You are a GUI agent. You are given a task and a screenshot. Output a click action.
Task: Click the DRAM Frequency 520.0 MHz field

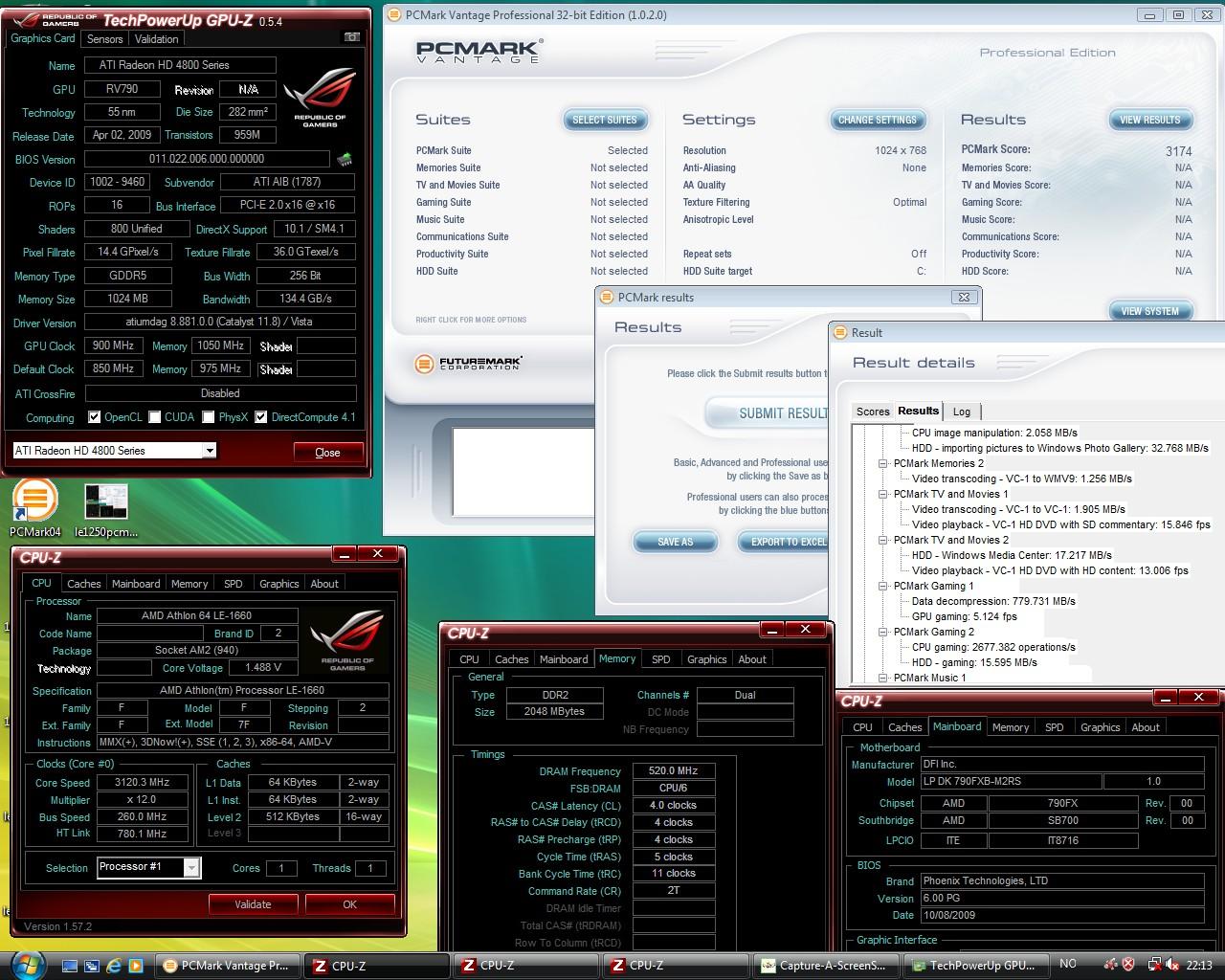(674, 770)
